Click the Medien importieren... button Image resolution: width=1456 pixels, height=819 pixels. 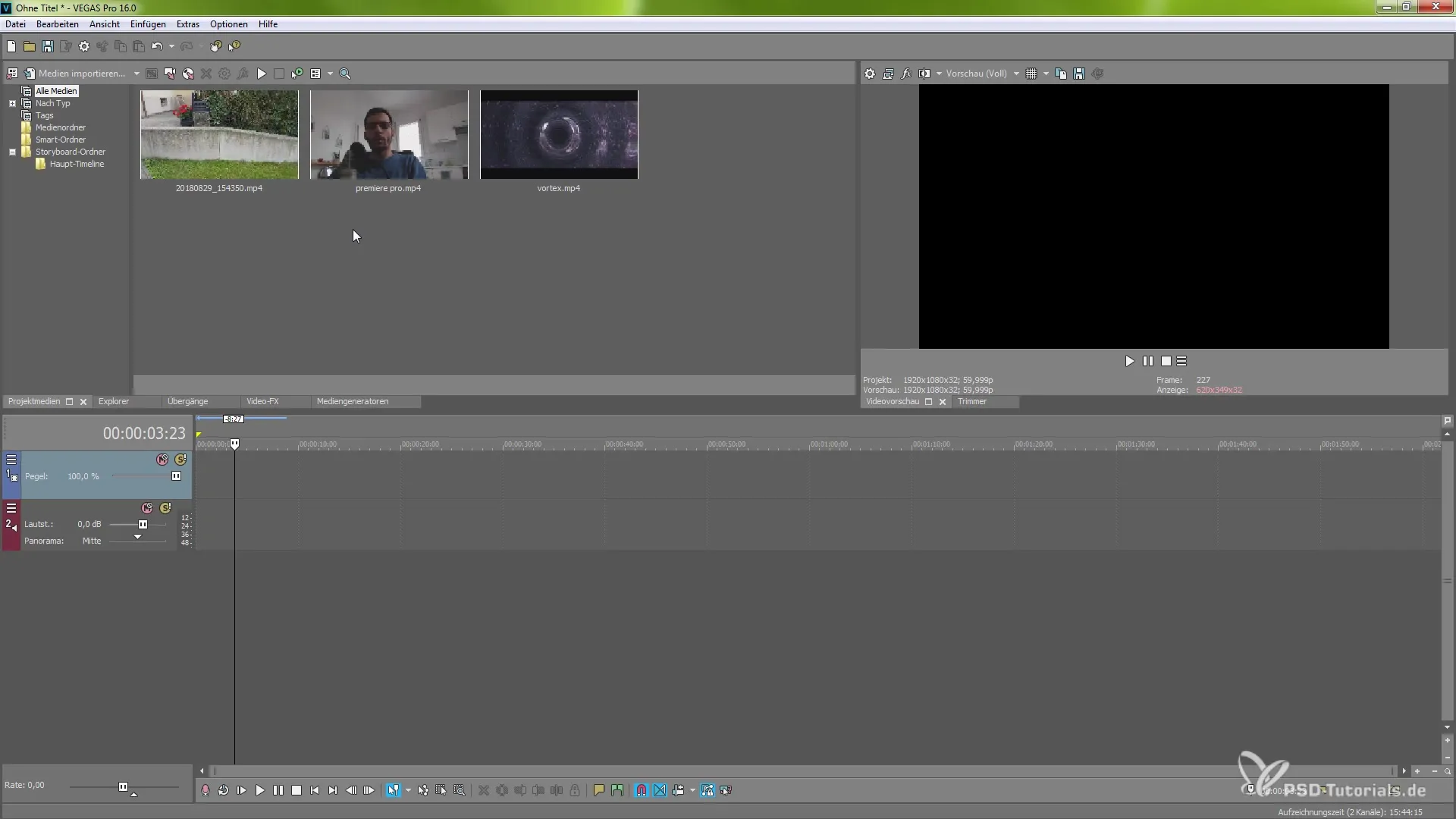tap(75, 74)
